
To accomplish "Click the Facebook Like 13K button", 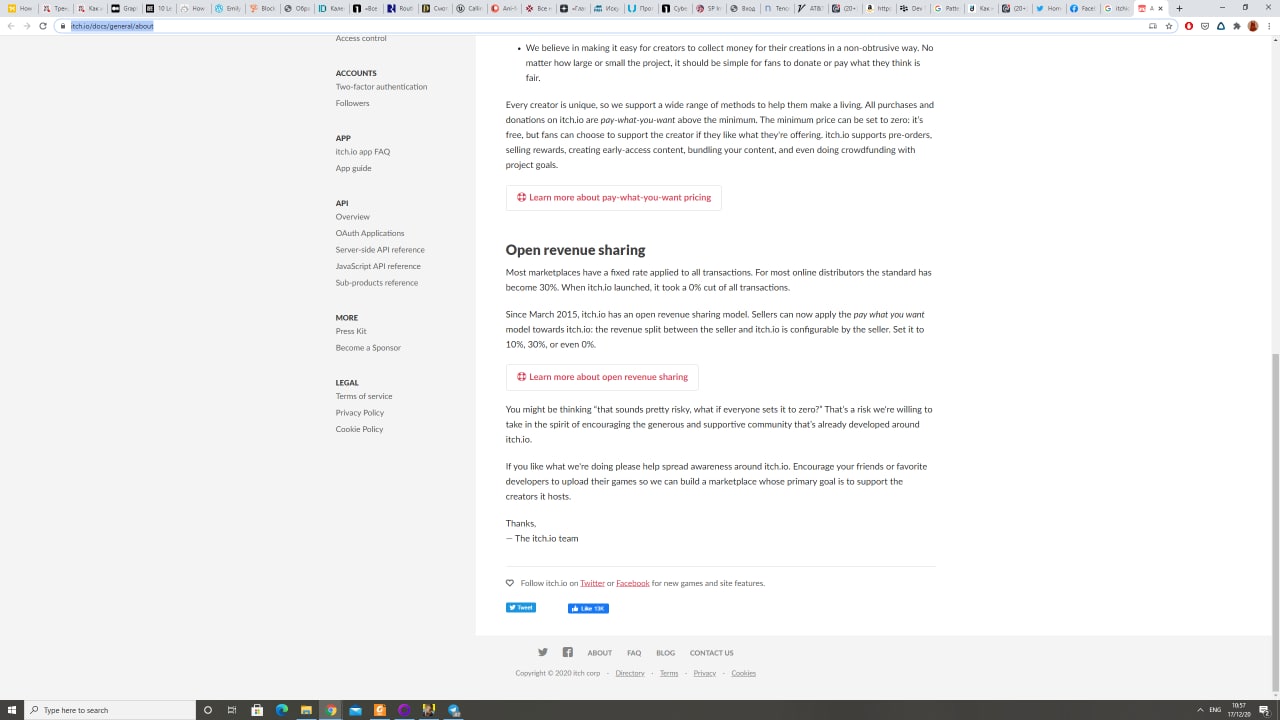I will (x=588, y=608).
